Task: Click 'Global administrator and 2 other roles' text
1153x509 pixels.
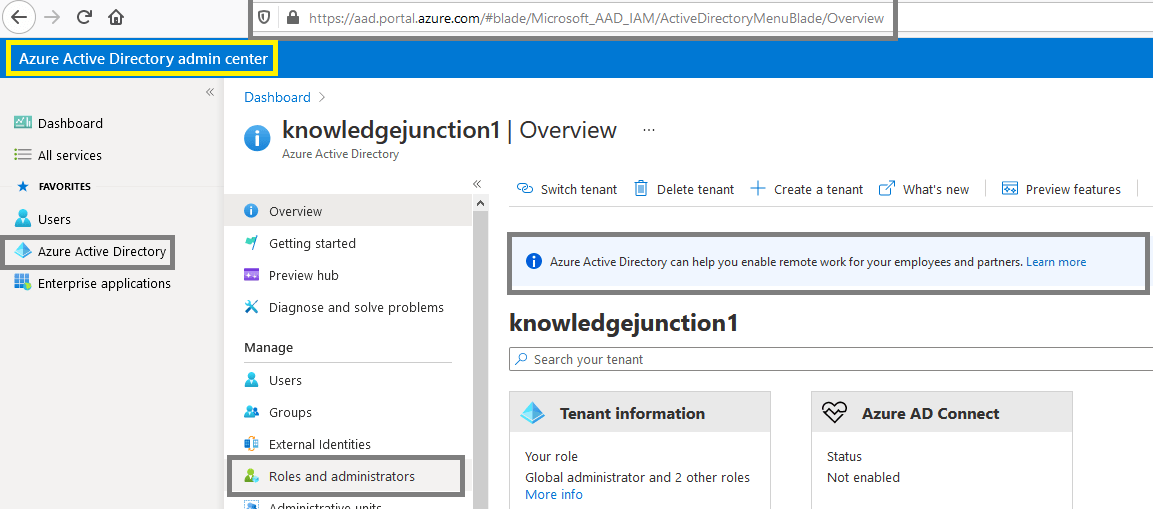Action: pos(638,477)
